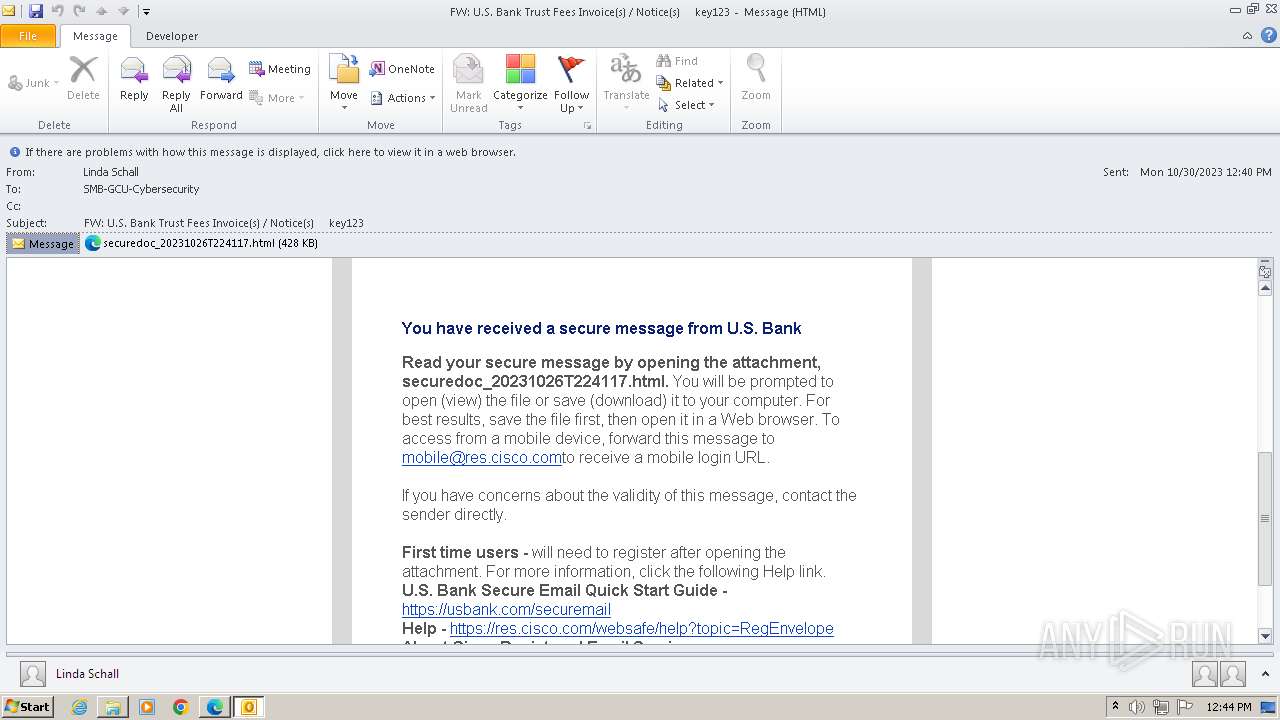Send message to OneNote
Viewport: 1280px width, 720px height.
click(x=402, y=69)
